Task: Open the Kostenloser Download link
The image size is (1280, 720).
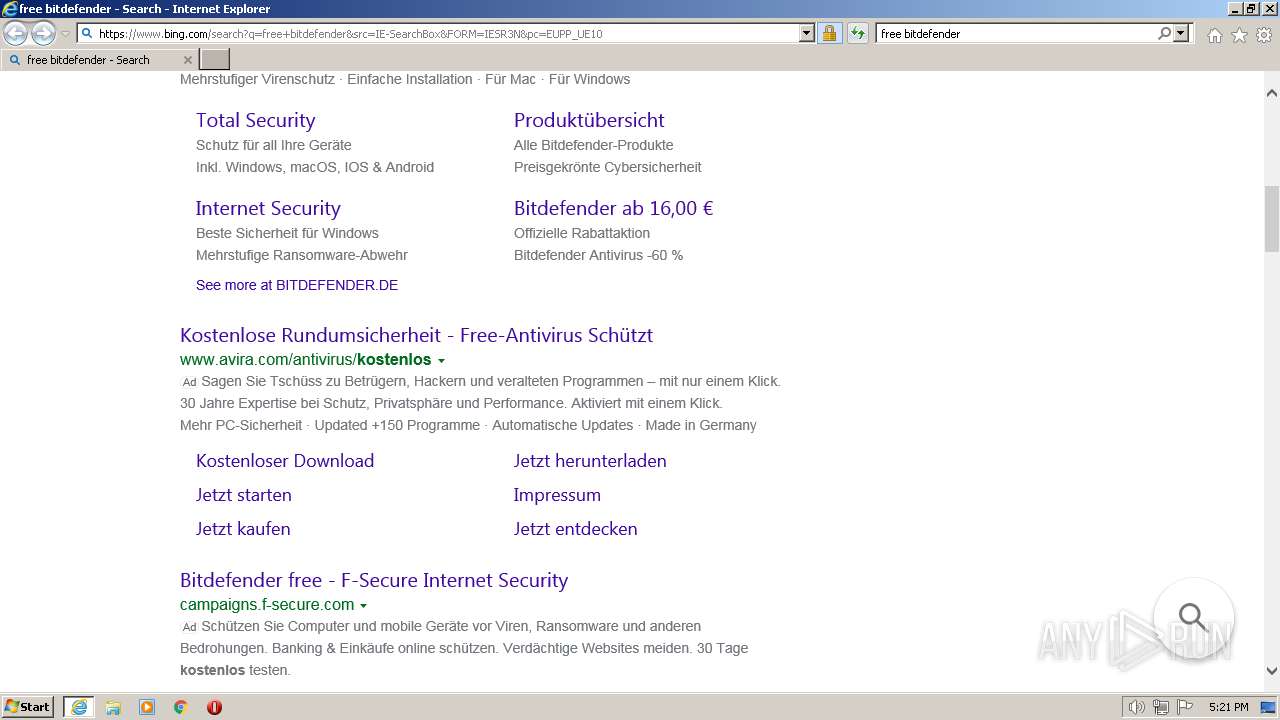Action: click(x=285, y=461)
